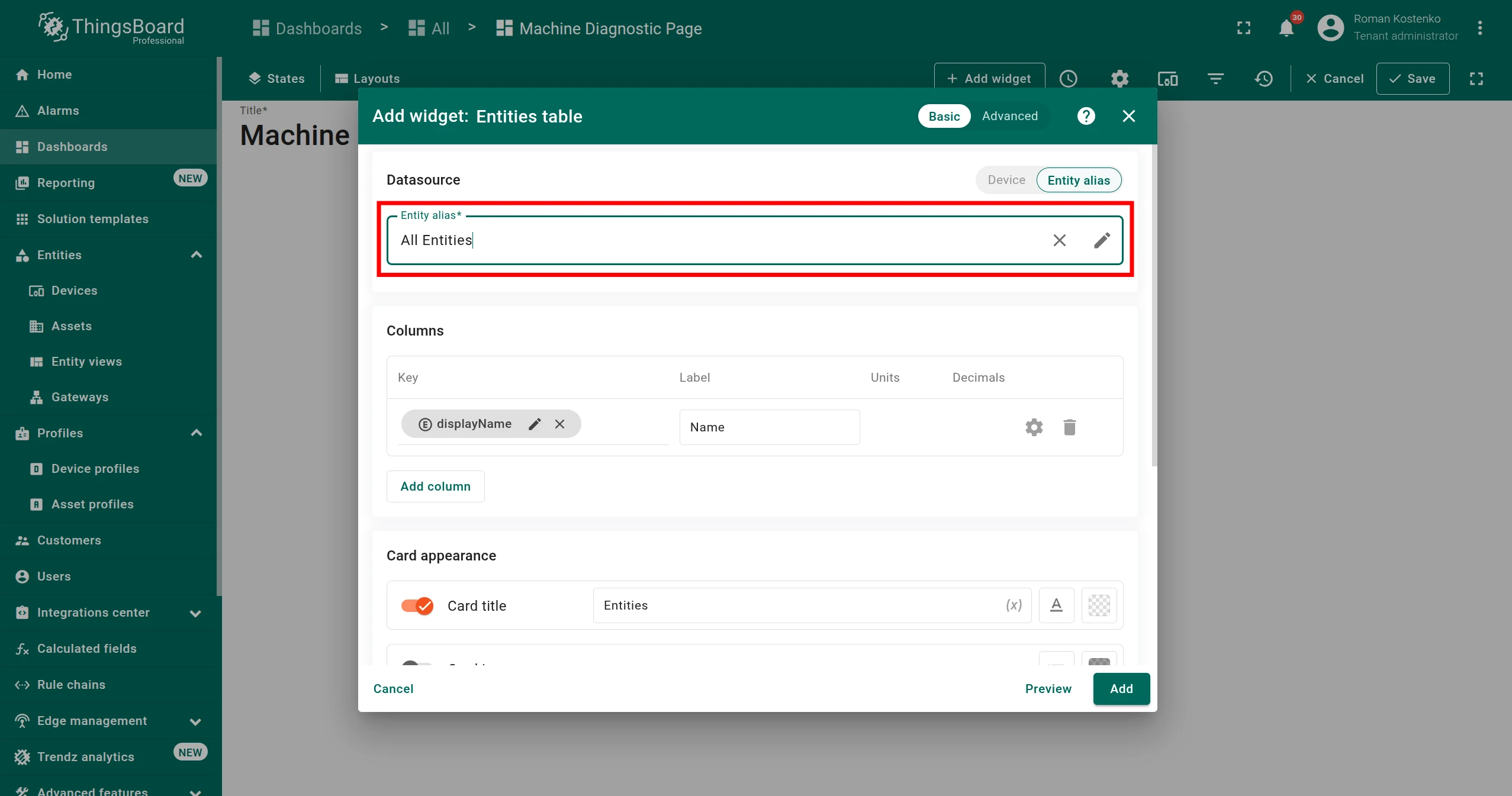This screenshot has height=796, width=1512.
Task: Open the dashboard timewindow clock icon
Action: point(1069,79)
